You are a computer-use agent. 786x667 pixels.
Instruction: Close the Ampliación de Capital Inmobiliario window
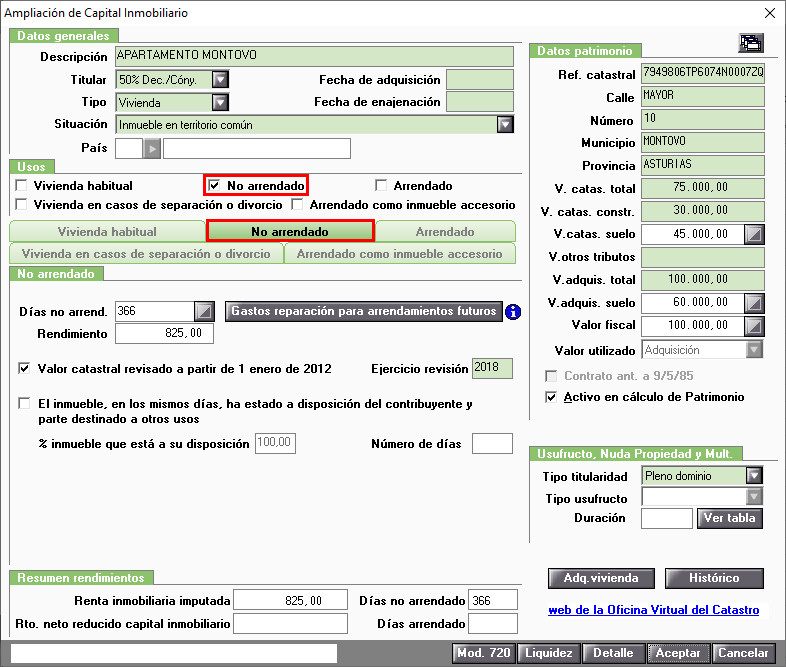(770, 13)
